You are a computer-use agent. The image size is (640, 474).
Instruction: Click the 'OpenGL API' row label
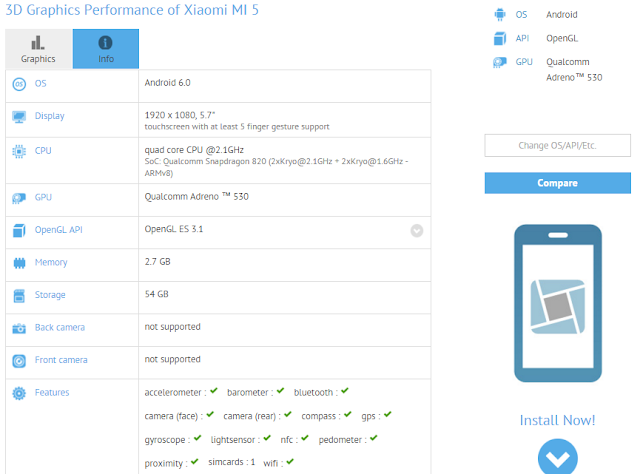pos(58,230)
